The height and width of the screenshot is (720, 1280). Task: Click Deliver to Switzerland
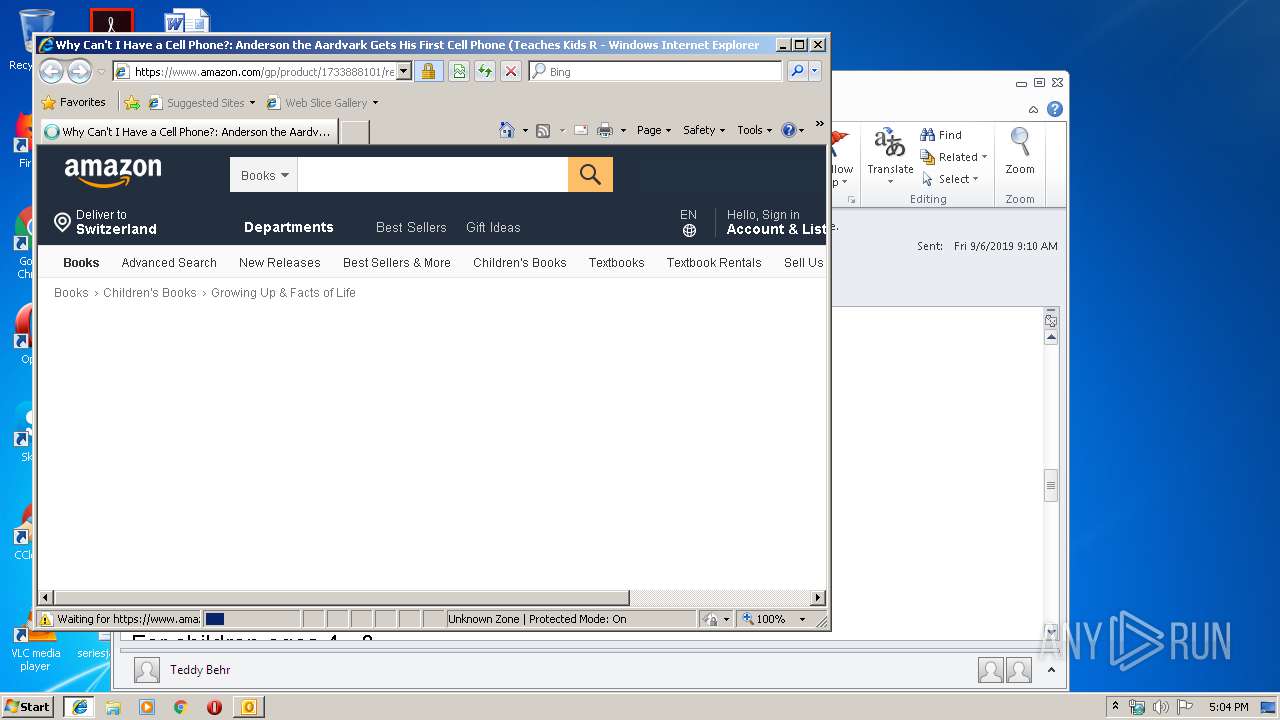point(106,222)
